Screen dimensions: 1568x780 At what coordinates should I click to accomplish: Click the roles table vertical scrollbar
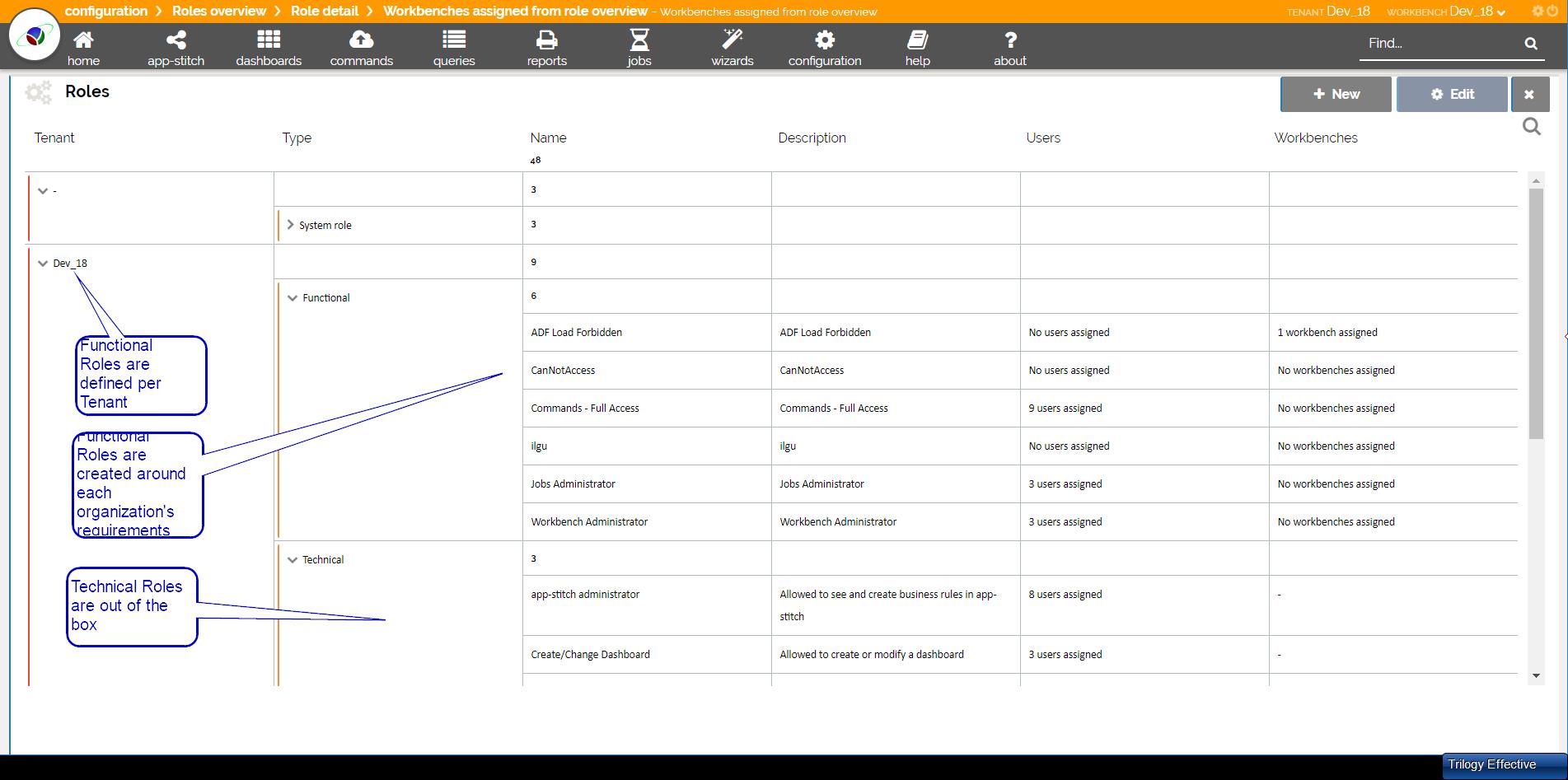click(1536, 313)
